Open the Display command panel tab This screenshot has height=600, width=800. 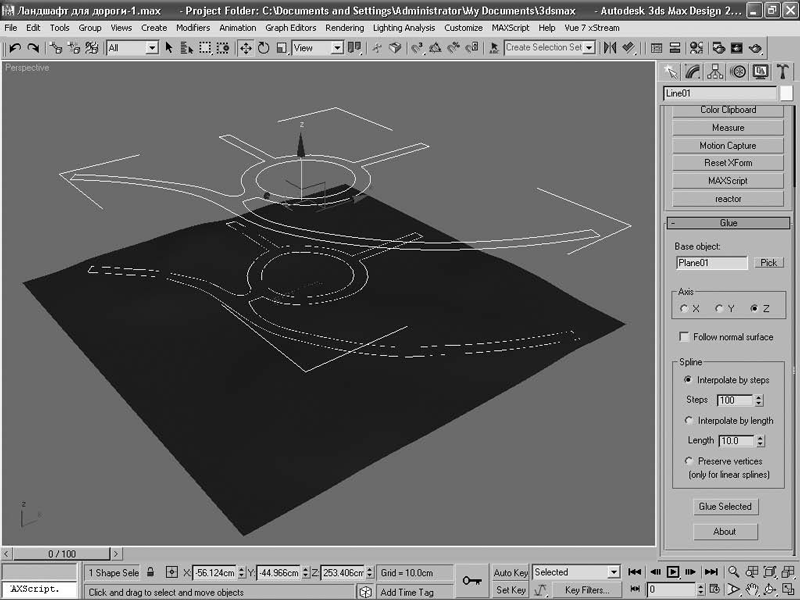click(x=760, y=71)
